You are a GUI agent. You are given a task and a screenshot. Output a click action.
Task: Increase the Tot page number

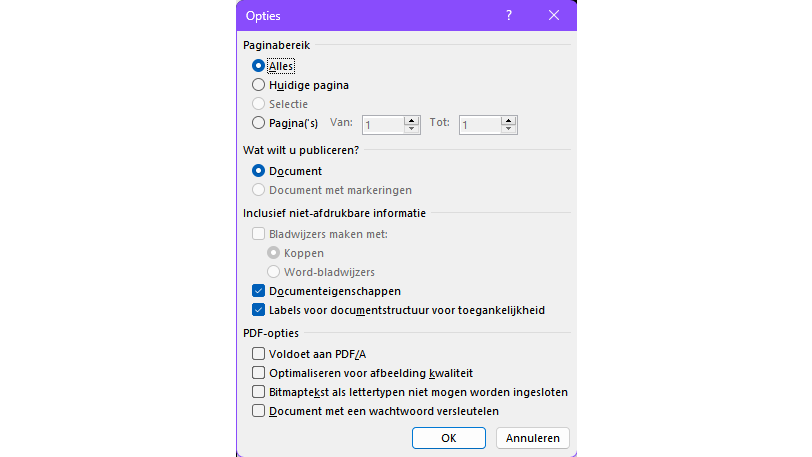click(509, 120)
